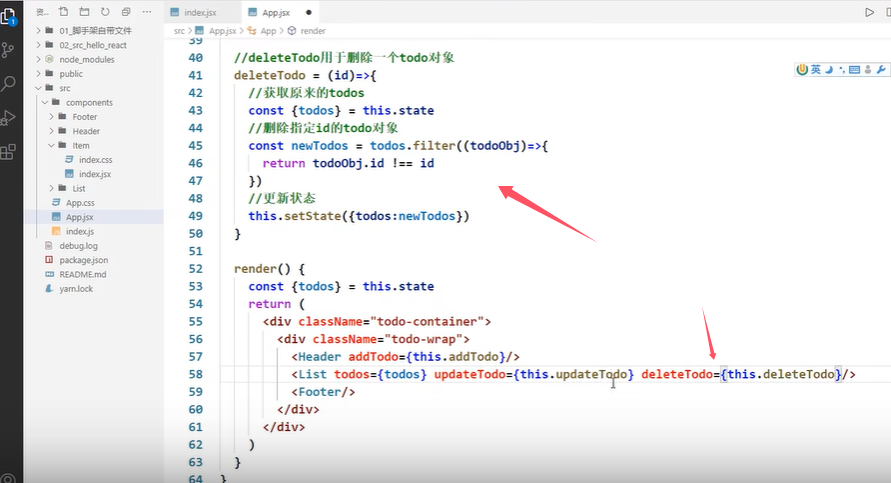891x483 pixels.
Task: Click line number 41 in the gutter
Action: click(195, 75)
